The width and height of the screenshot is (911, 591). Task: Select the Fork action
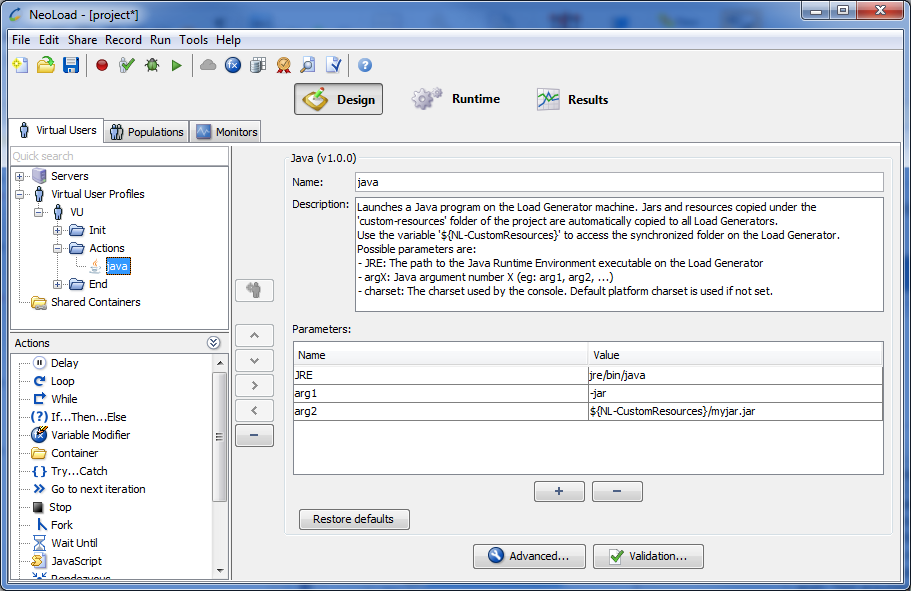(x=54, y=525)
